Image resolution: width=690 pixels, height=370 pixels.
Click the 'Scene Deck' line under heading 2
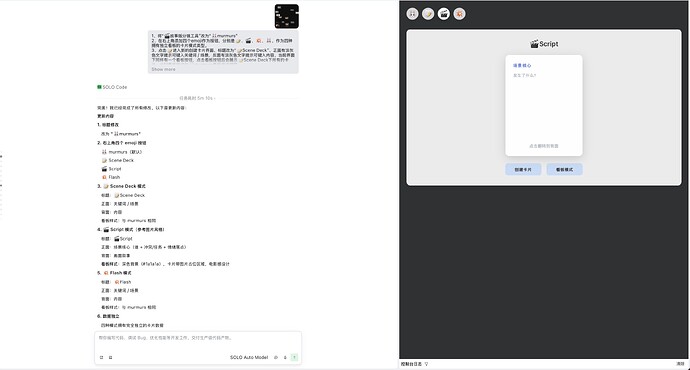point(117,161)
